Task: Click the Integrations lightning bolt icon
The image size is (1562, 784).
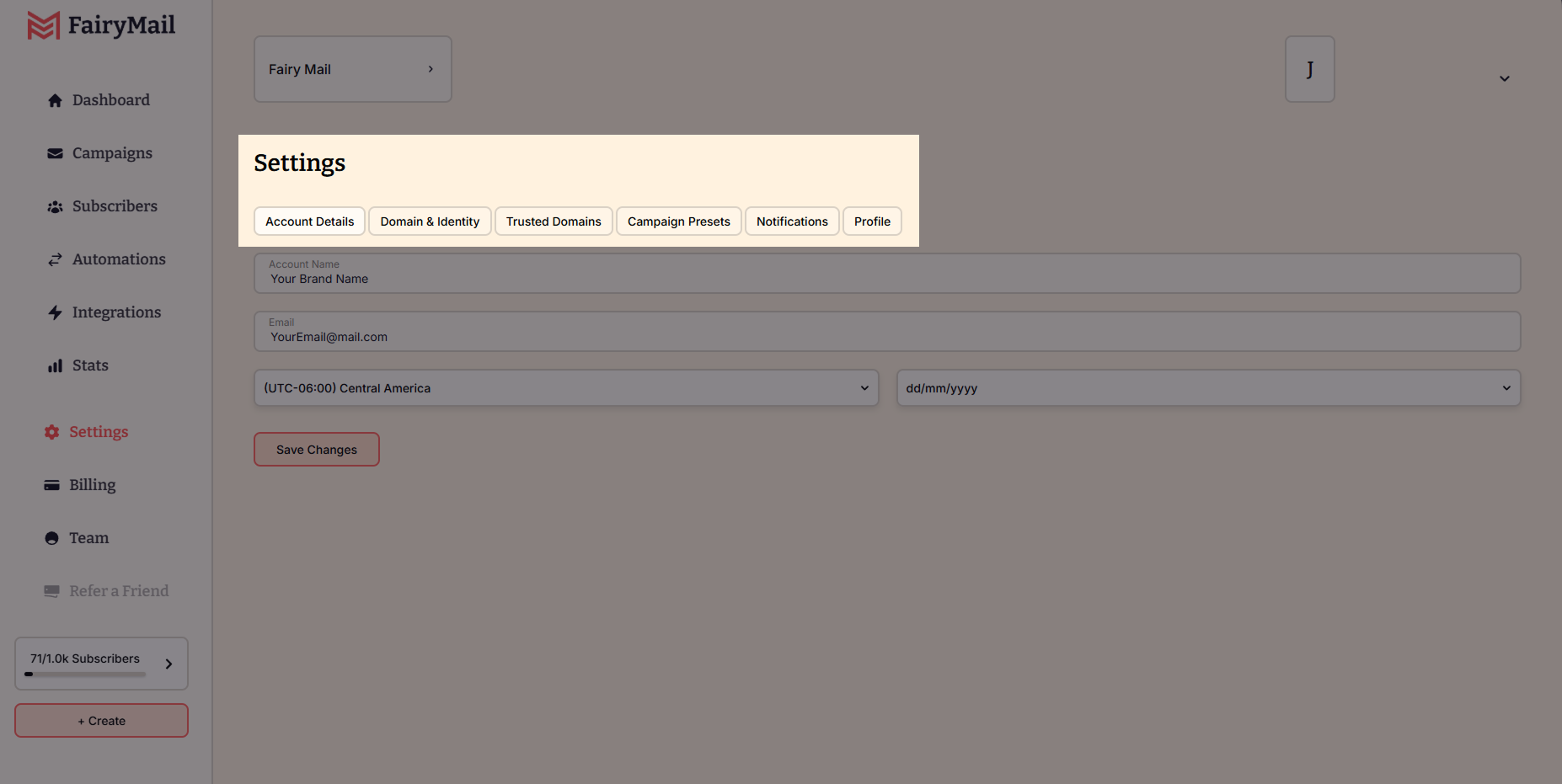Action: coord(55,312)
